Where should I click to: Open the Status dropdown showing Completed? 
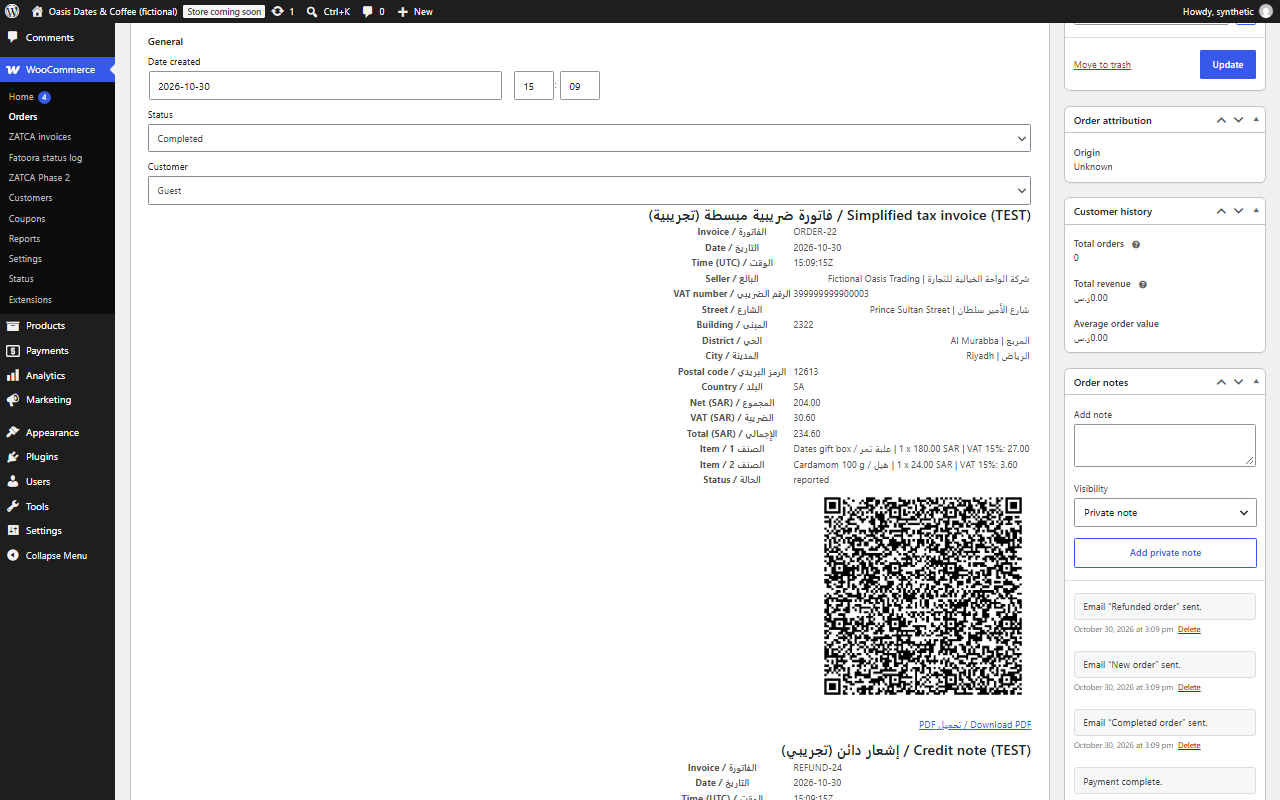pos(589,138)
